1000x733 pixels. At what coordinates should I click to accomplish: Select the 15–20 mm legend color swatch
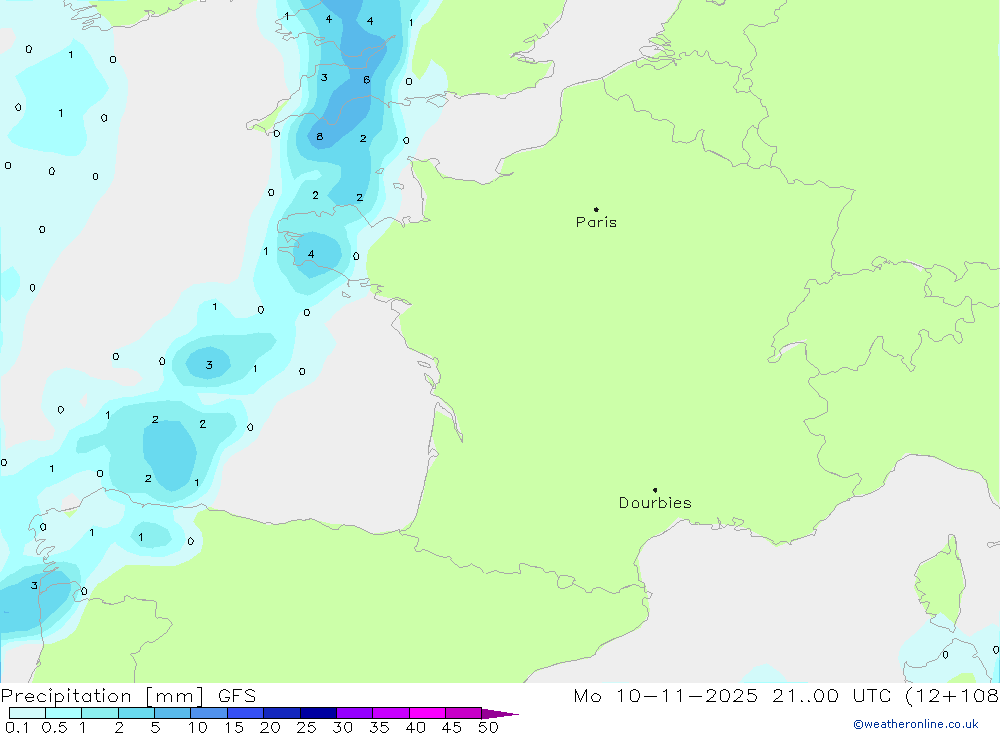tap(246, 713)
